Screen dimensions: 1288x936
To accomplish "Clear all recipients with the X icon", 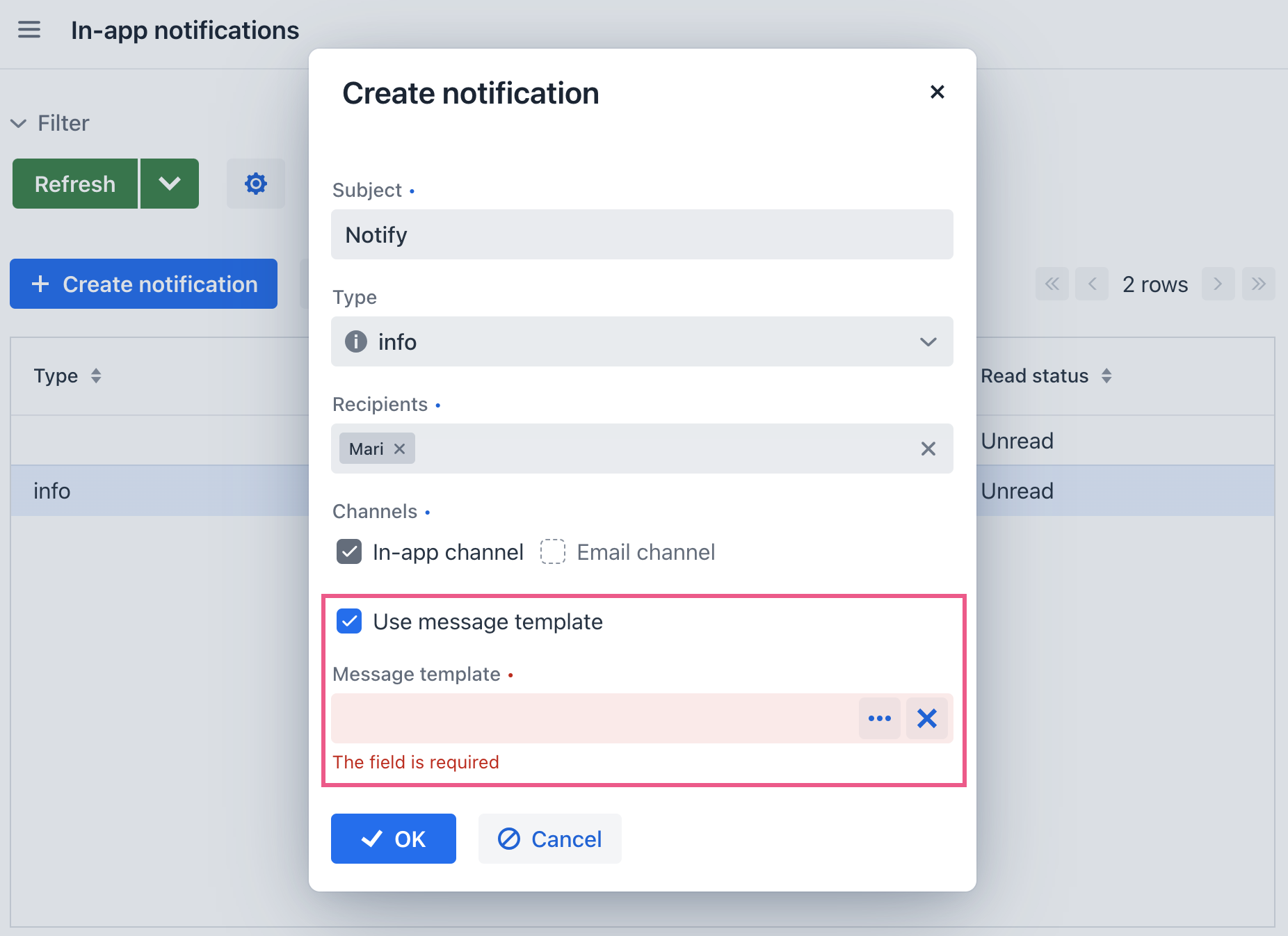I will point(928,449).
